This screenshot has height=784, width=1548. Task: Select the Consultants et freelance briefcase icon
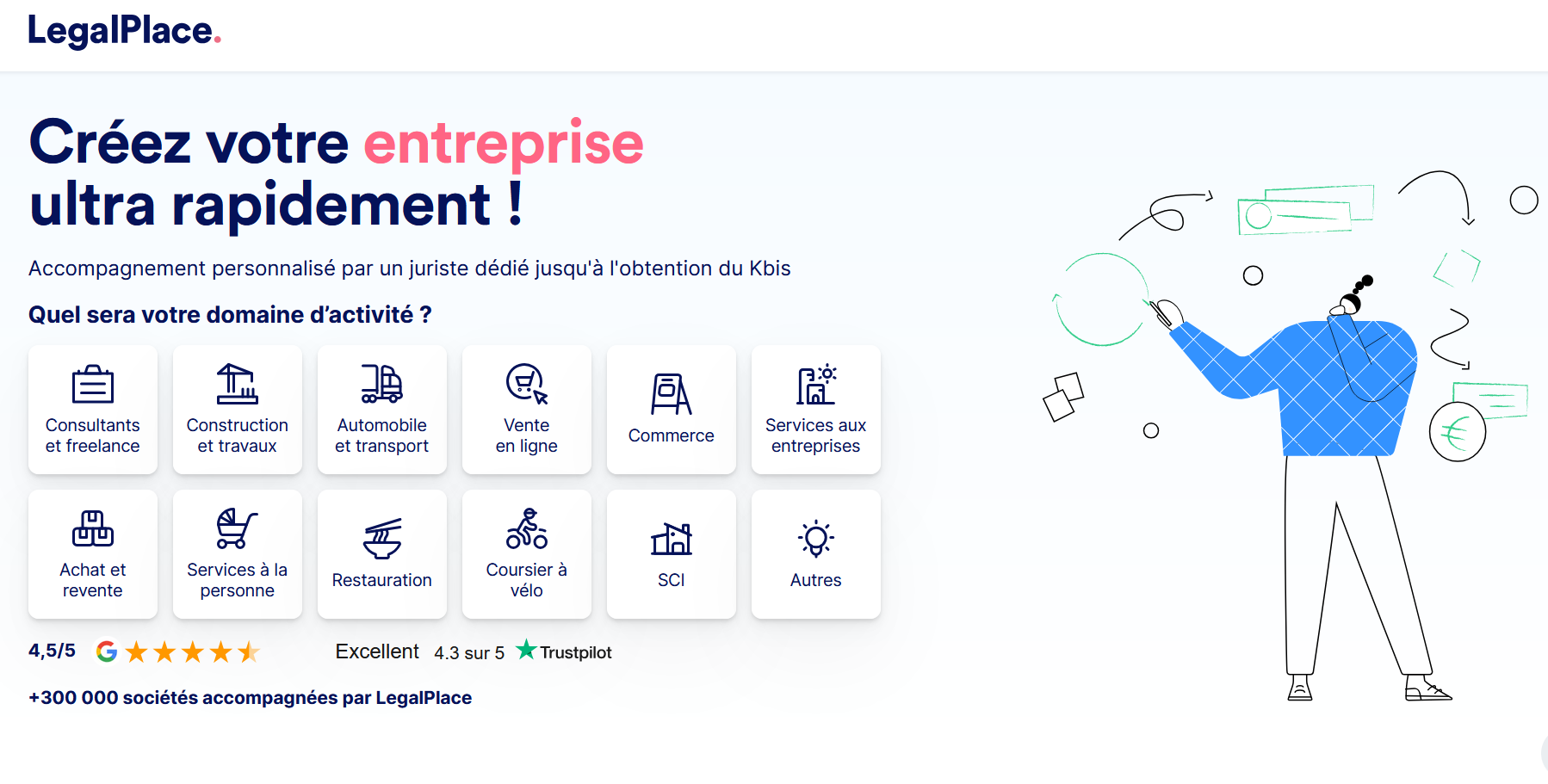coord(93,384)
